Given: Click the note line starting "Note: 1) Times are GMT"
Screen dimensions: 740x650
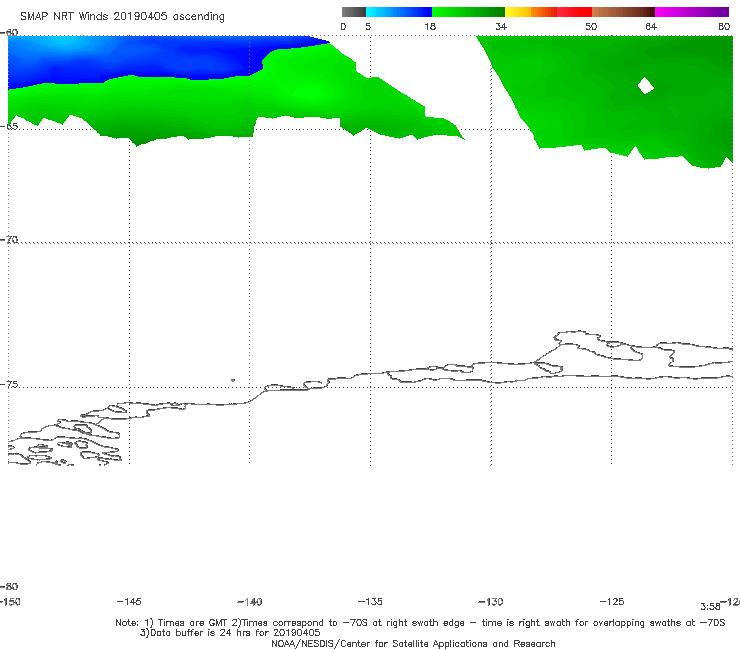Looking at the screenshot, I should point(420,623).
